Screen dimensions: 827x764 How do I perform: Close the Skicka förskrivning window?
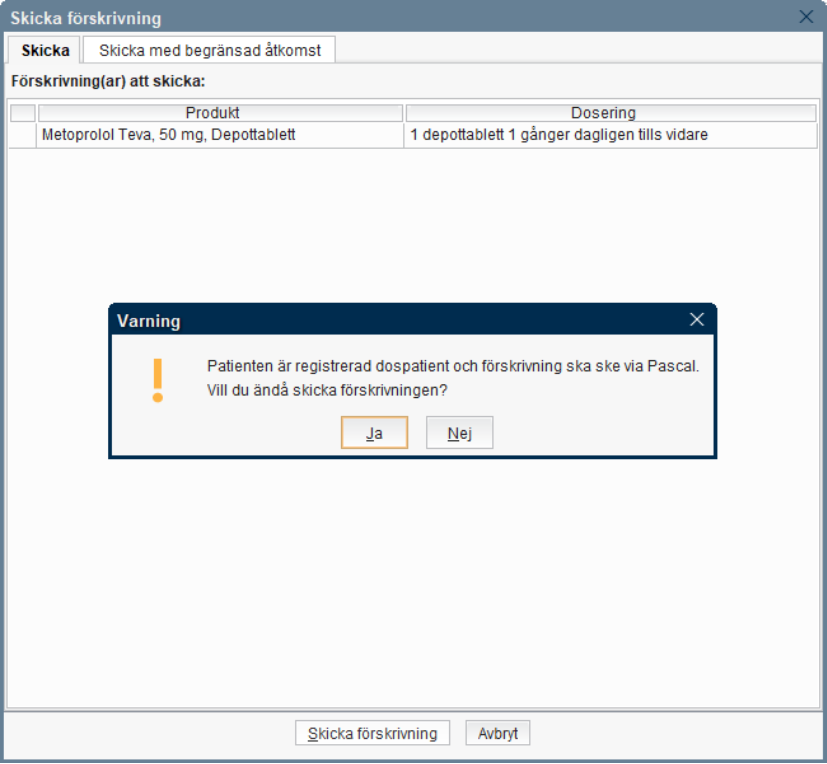806,17
